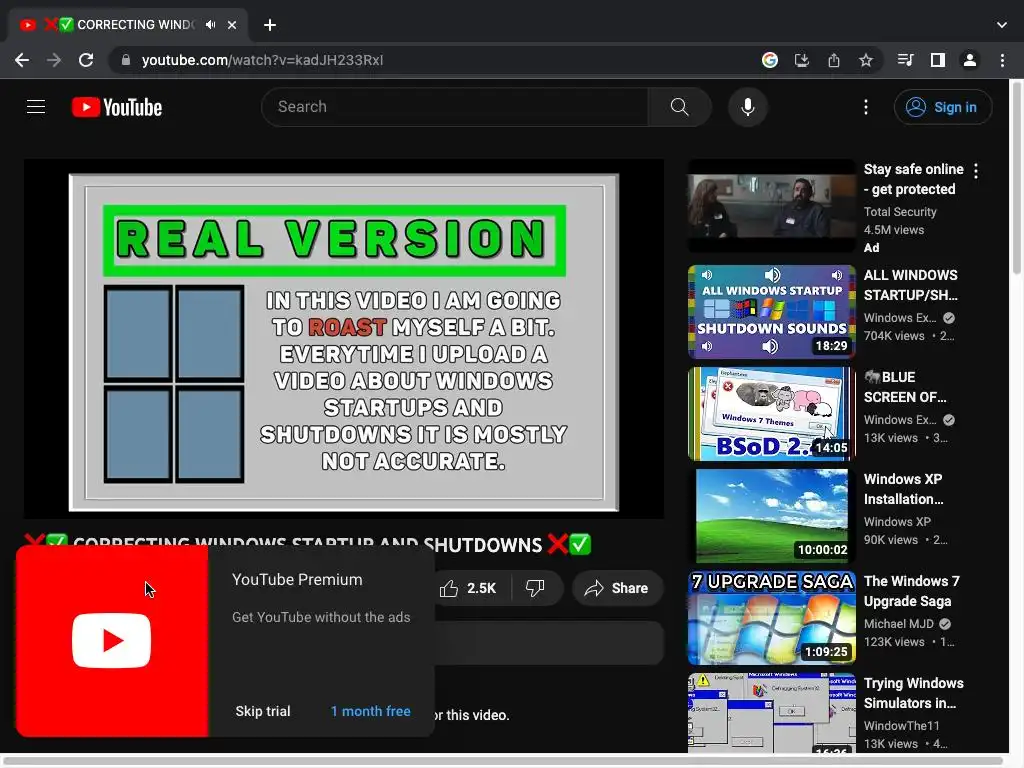Go forward with browser forward arrow
Image resolution: width=1024 pixels, height=768 pixels.
(x=54, y=60)
